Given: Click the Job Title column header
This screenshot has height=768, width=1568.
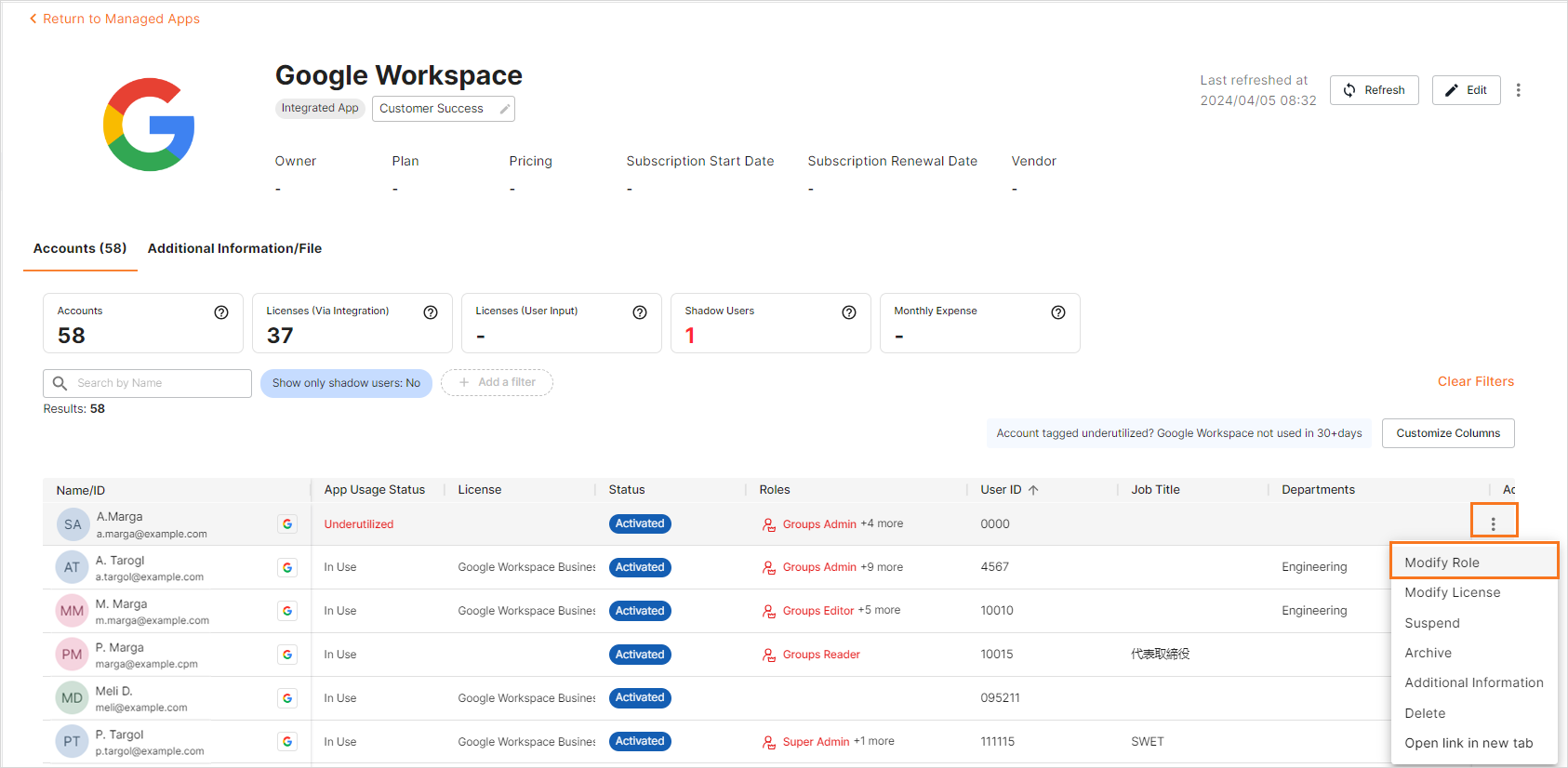Looking at the screenshot, I should point(1155,490).
